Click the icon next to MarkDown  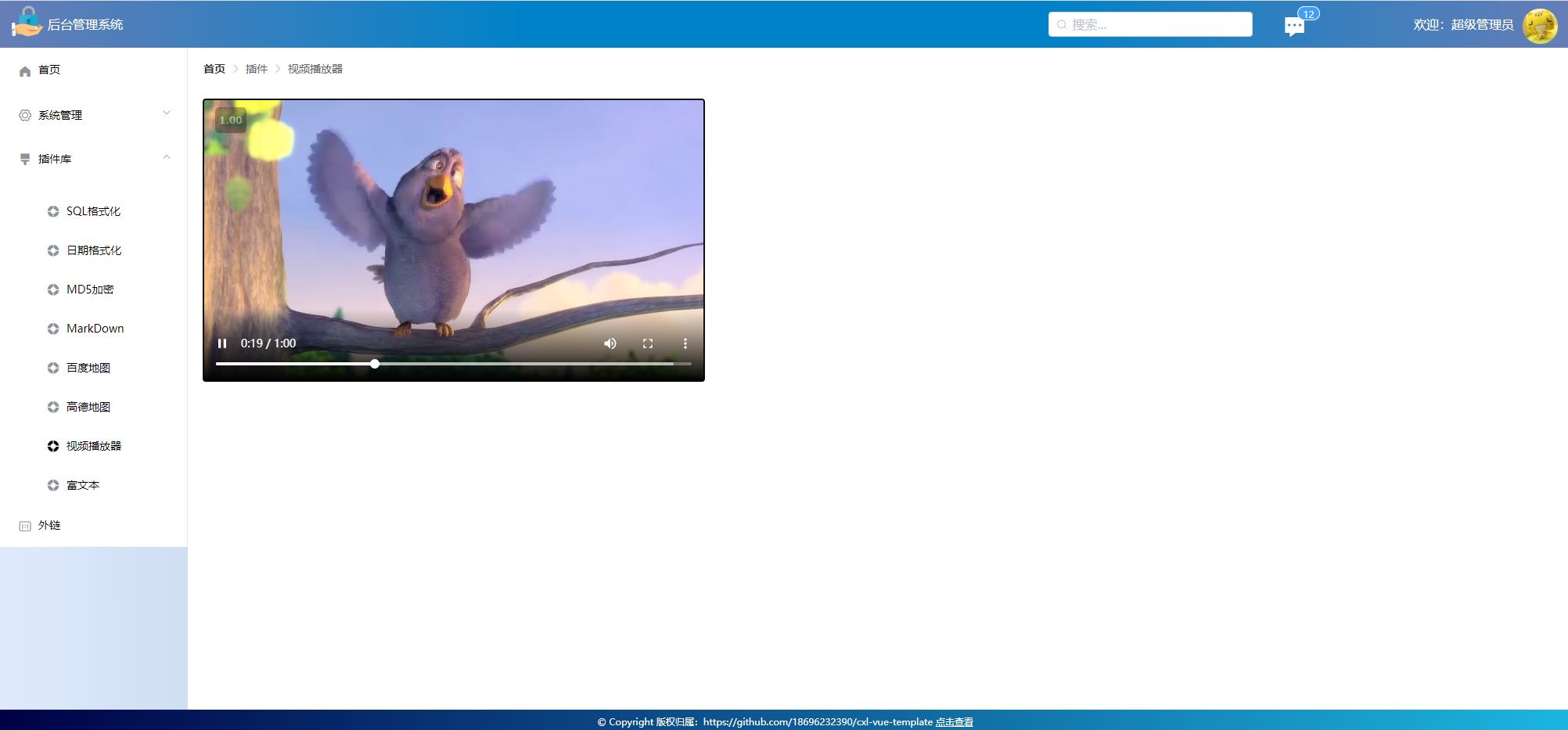tap(53, 329)
